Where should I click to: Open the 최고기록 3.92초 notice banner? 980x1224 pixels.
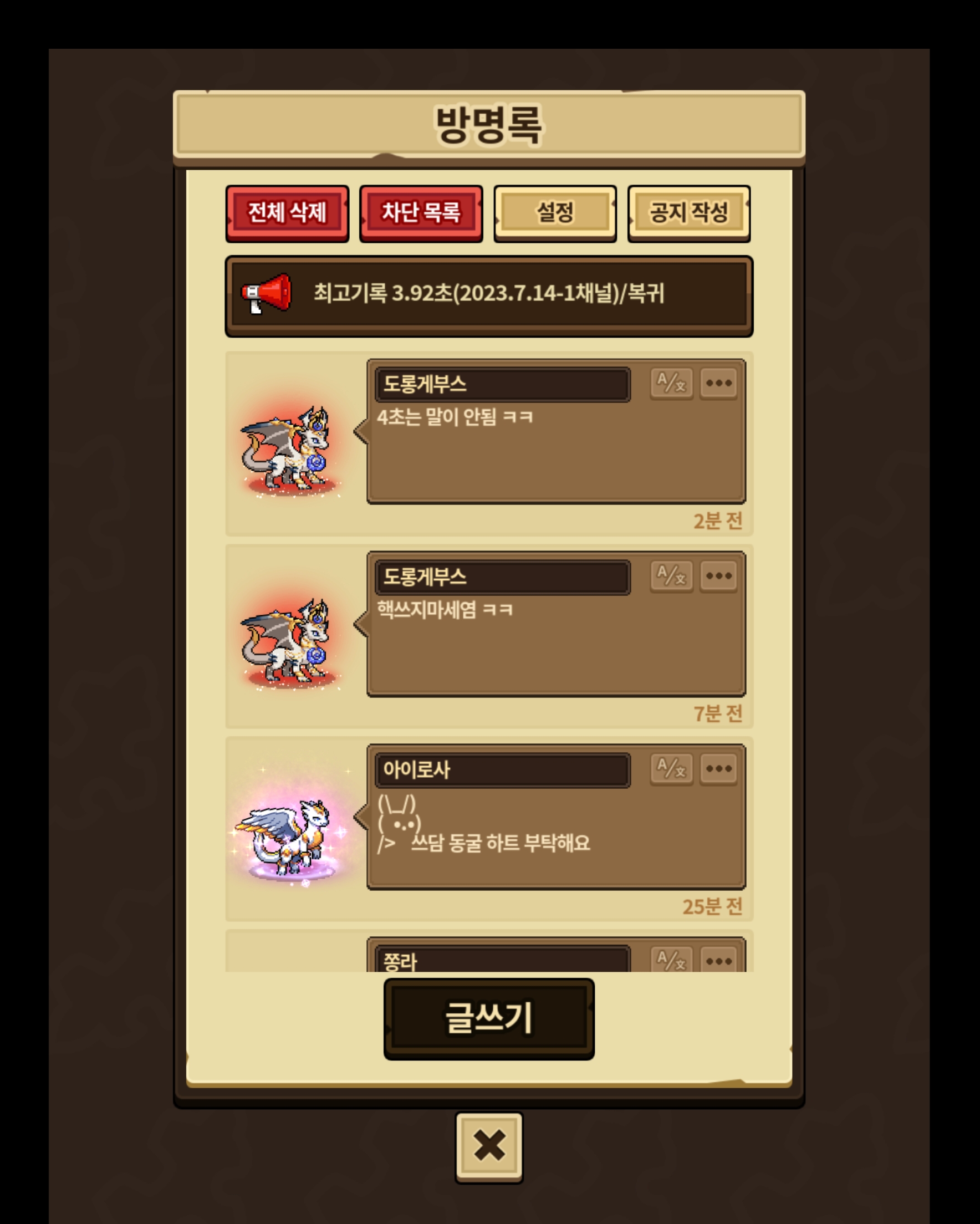pos(489,297)
